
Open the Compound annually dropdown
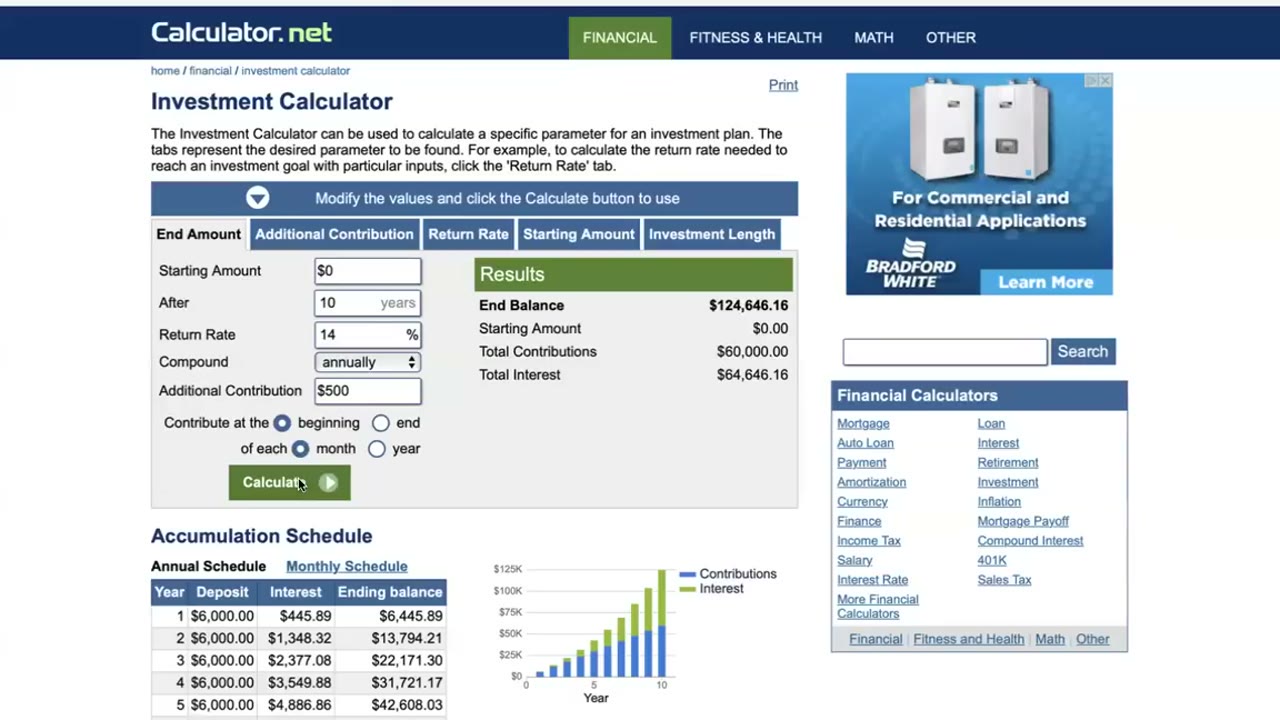pos(367,362)
